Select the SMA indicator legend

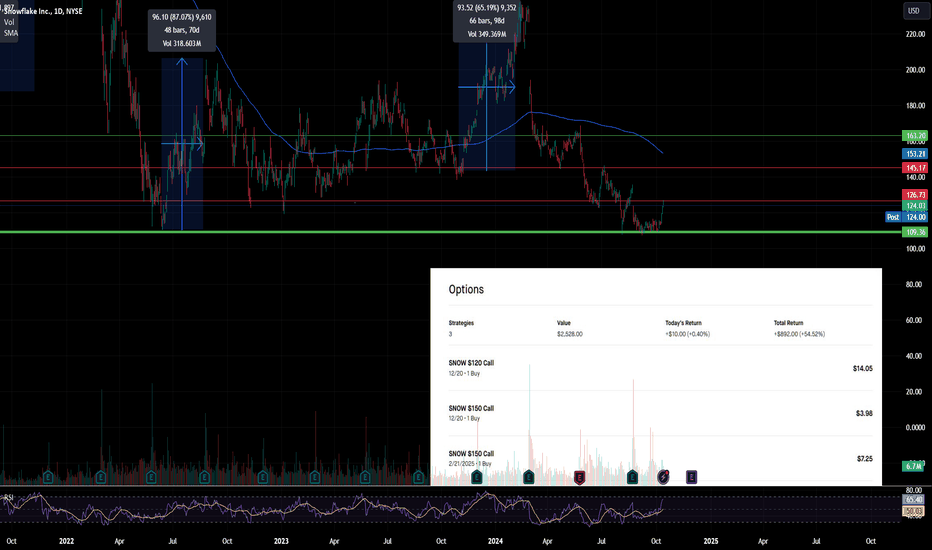[11, 33]
